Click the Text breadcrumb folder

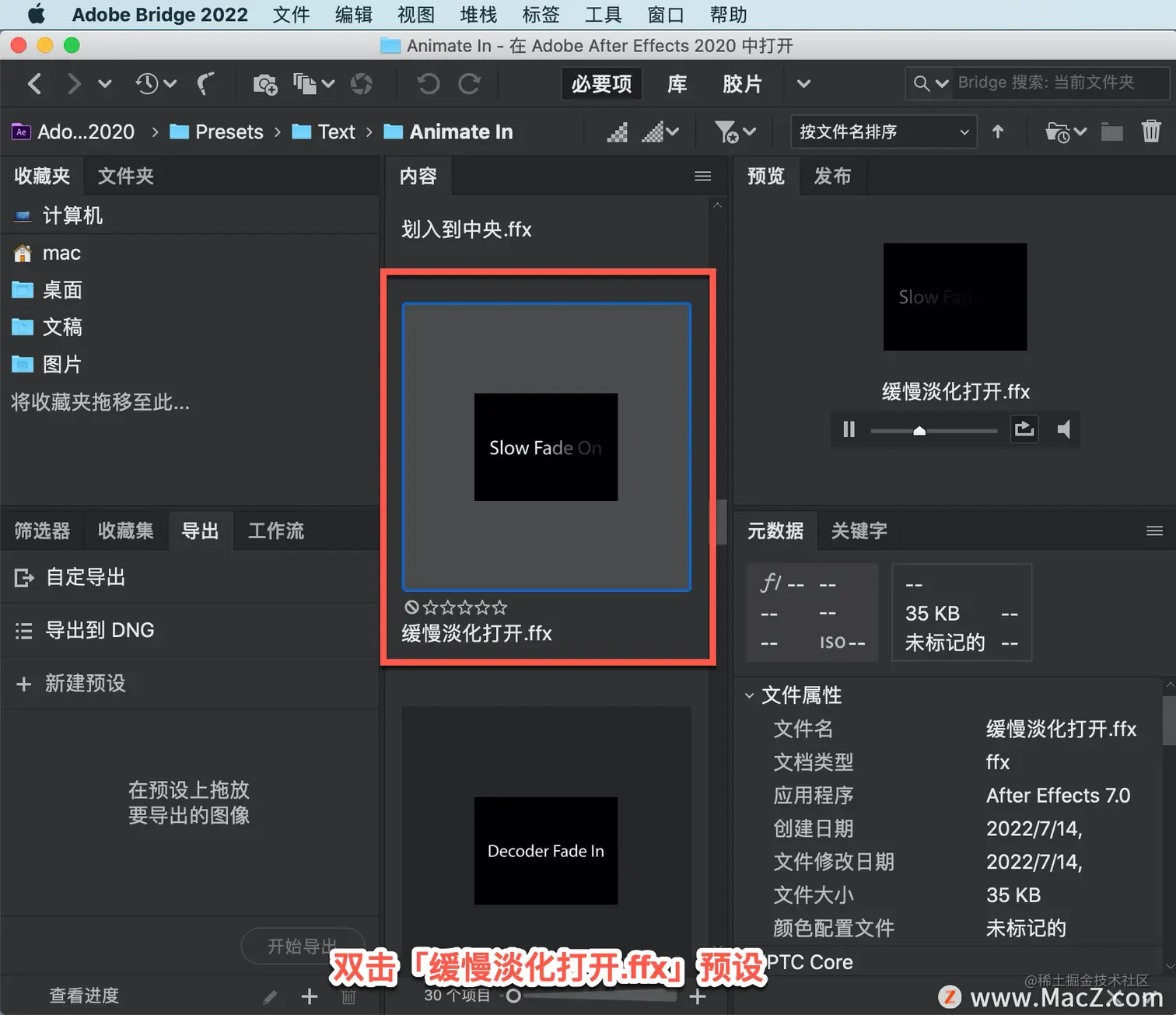coord(324,132)
